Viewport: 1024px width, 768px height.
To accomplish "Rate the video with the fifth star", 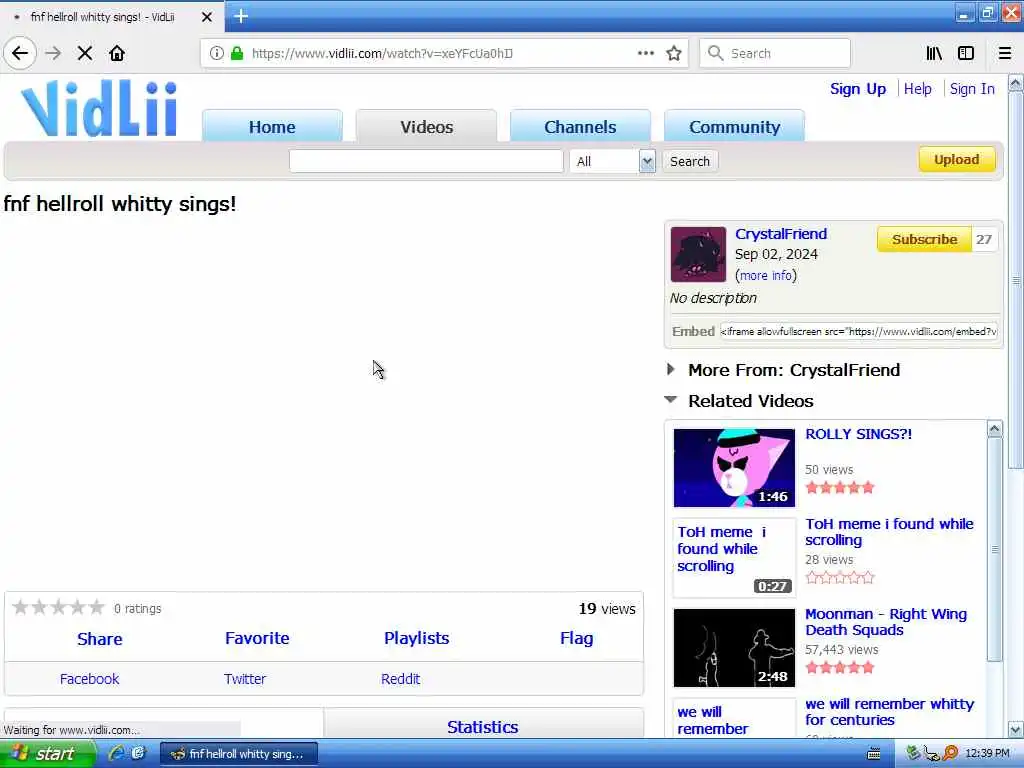I will pyautogui.click(x=97, y=607).
